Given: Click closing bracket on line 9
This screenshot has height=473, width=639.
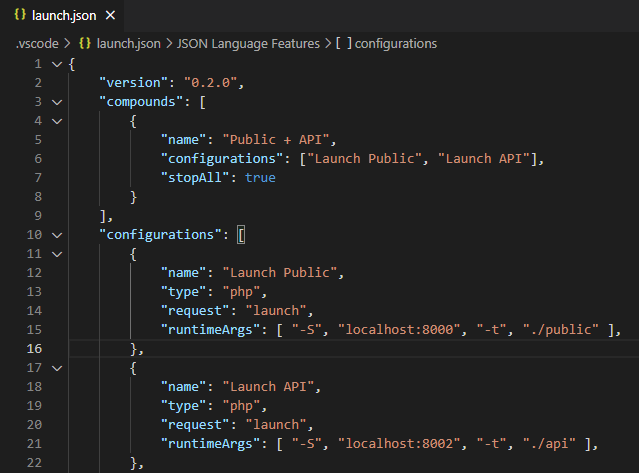Looking at the screenshot, I should click(x=103, y=216).
